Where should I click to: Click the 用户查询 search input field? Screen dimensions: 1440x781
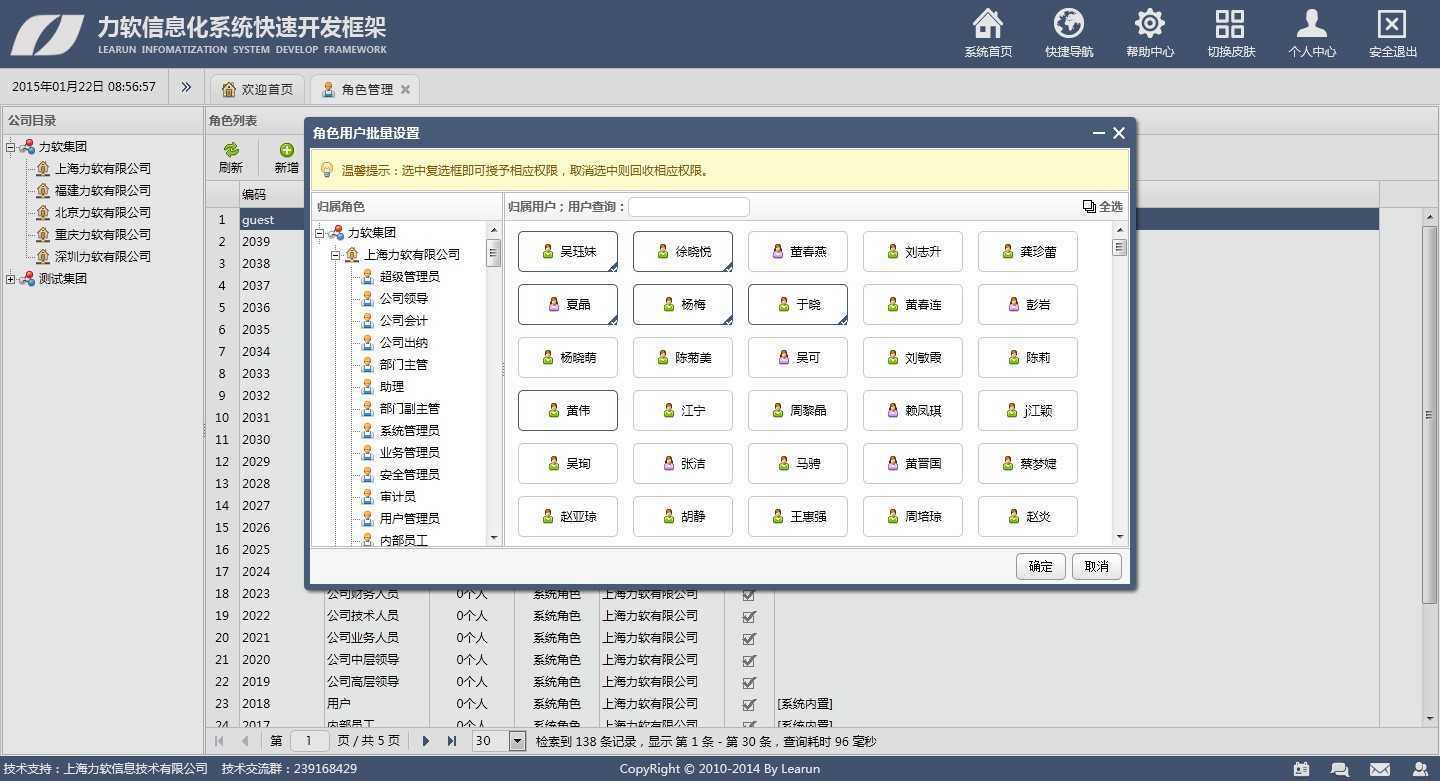[x=689, y=207]
